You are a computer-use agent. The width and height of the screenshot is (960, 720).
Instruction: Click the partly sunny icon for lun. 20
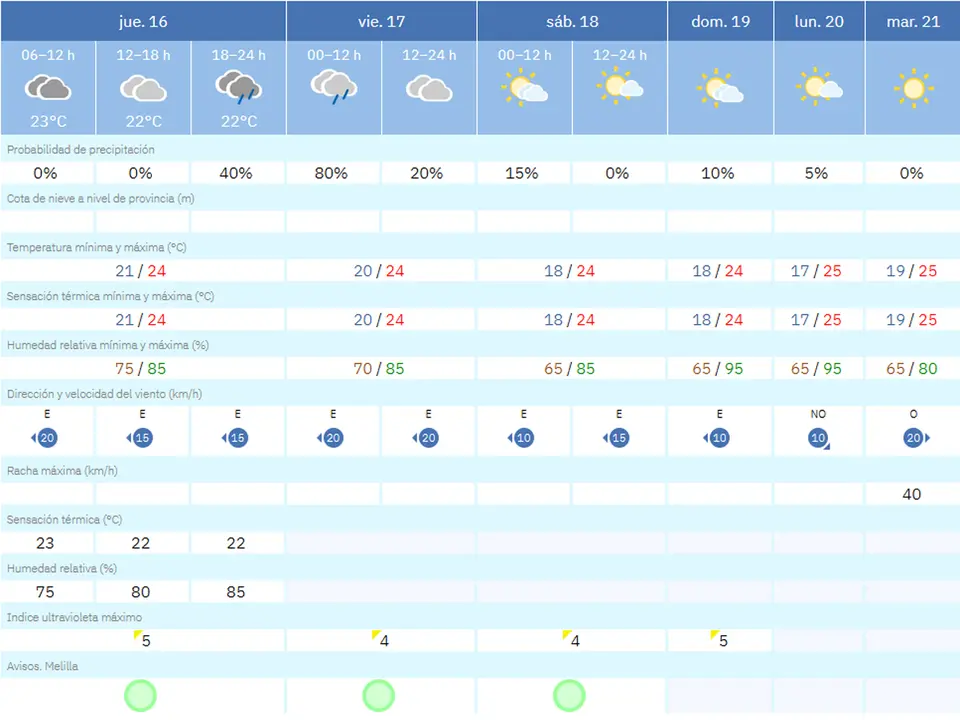(x=819, y=87)
